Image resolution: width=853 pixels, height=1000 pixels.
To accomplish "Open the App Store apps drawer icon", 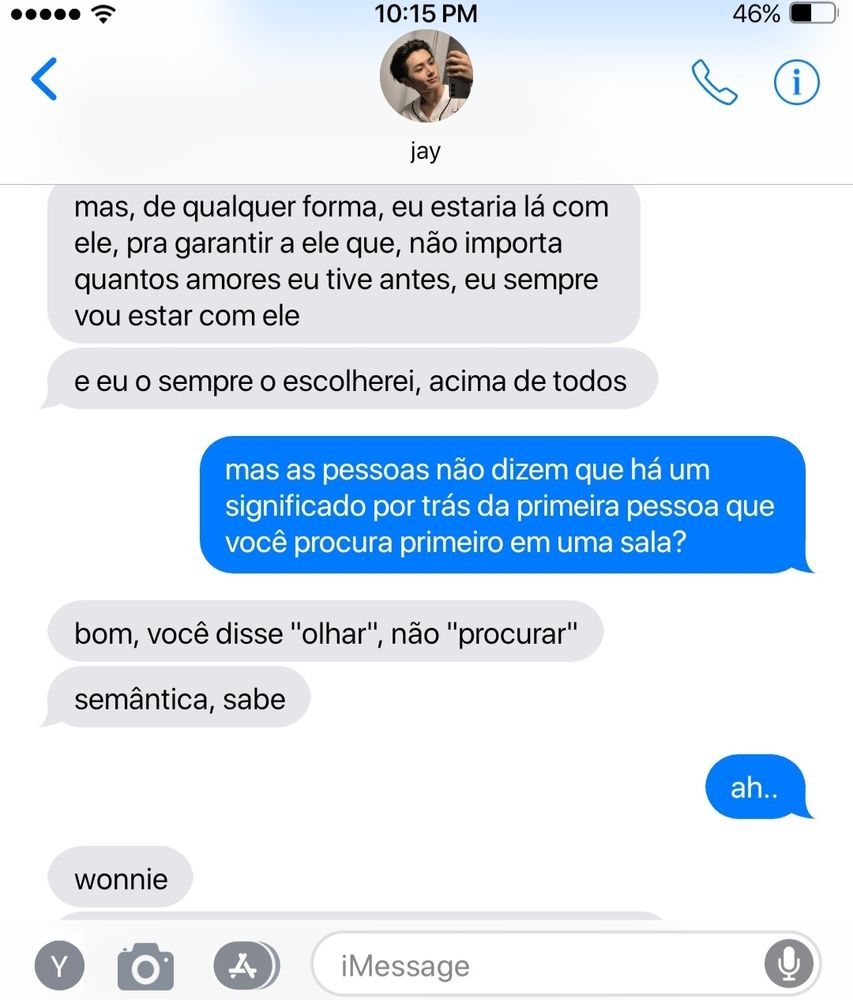I will pyautogui.click(x=245, y=966).
